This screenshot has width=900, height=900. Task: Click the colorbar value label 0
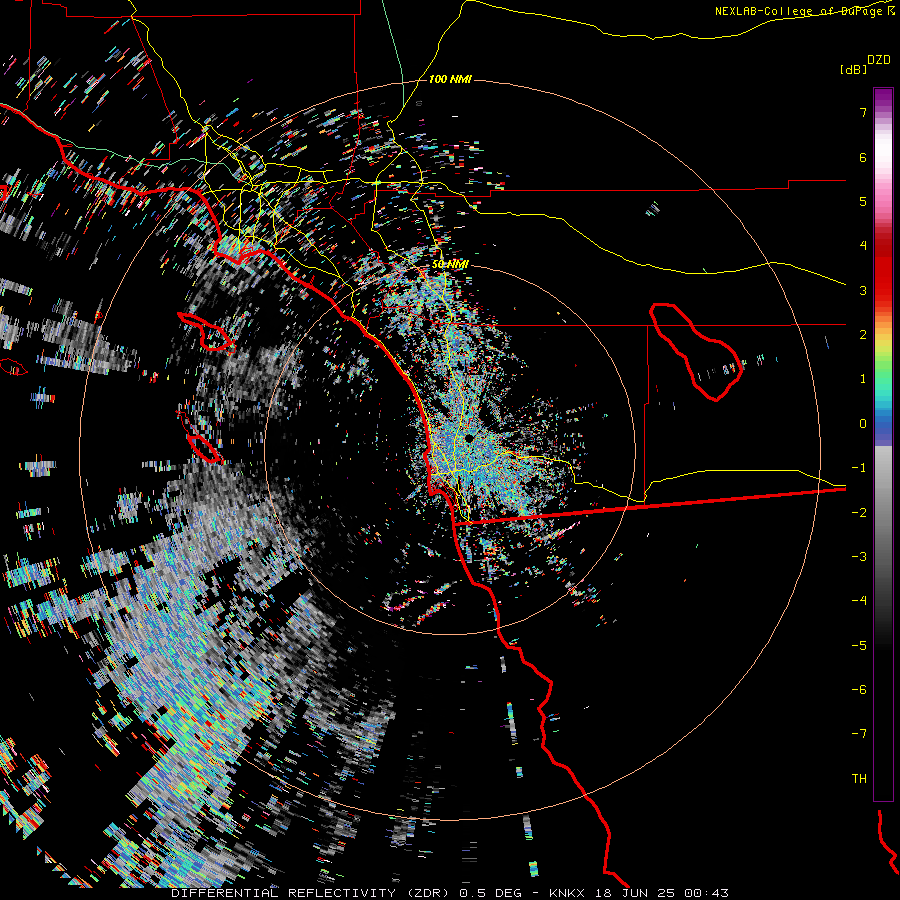(863, 424)
